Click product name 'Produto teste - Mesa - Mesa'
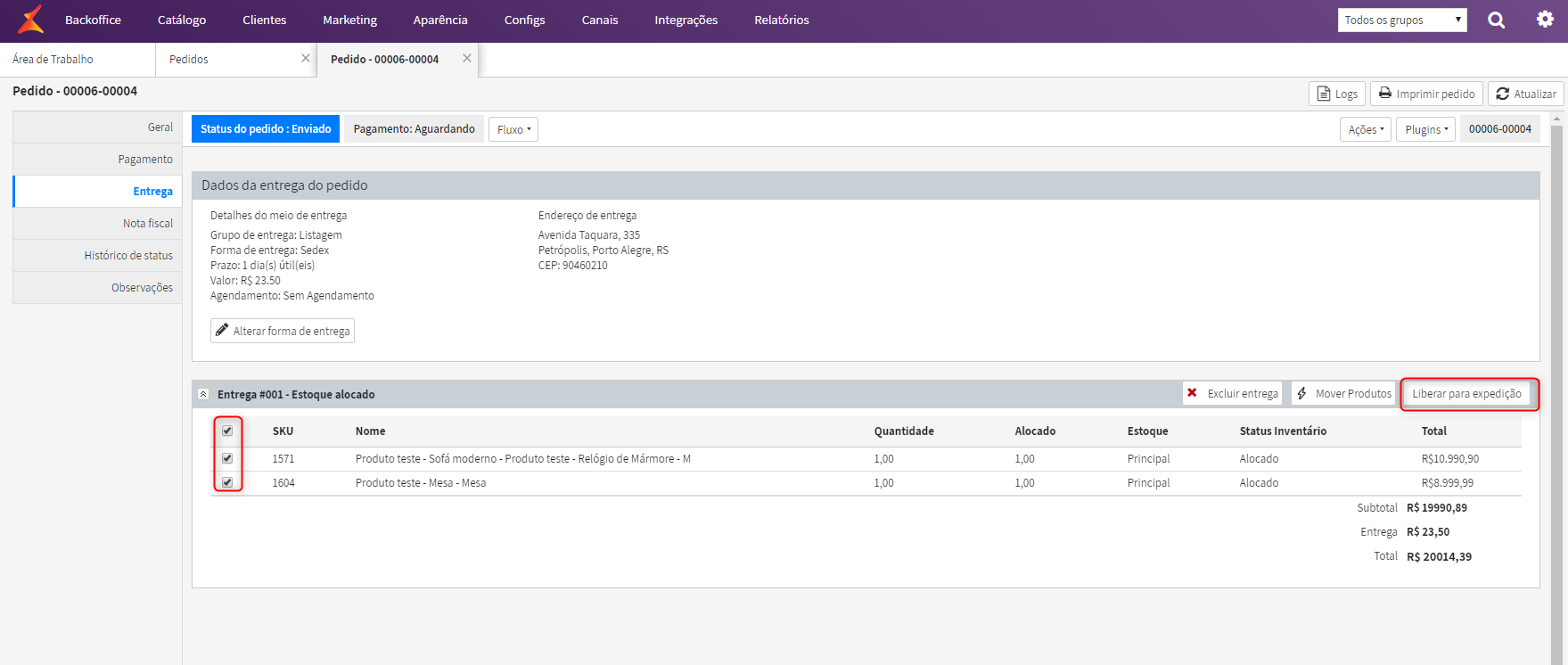Image resolution: width=1568 pixels, height=665 pixels. (x=421, y=483)
